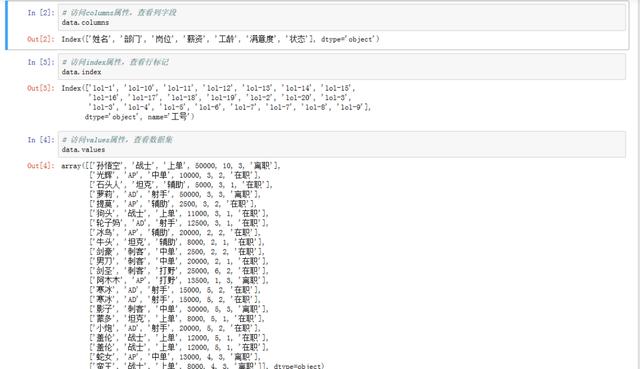Click the array row for '牛头'
Viewport: 640px width, 369px height.
177,242
